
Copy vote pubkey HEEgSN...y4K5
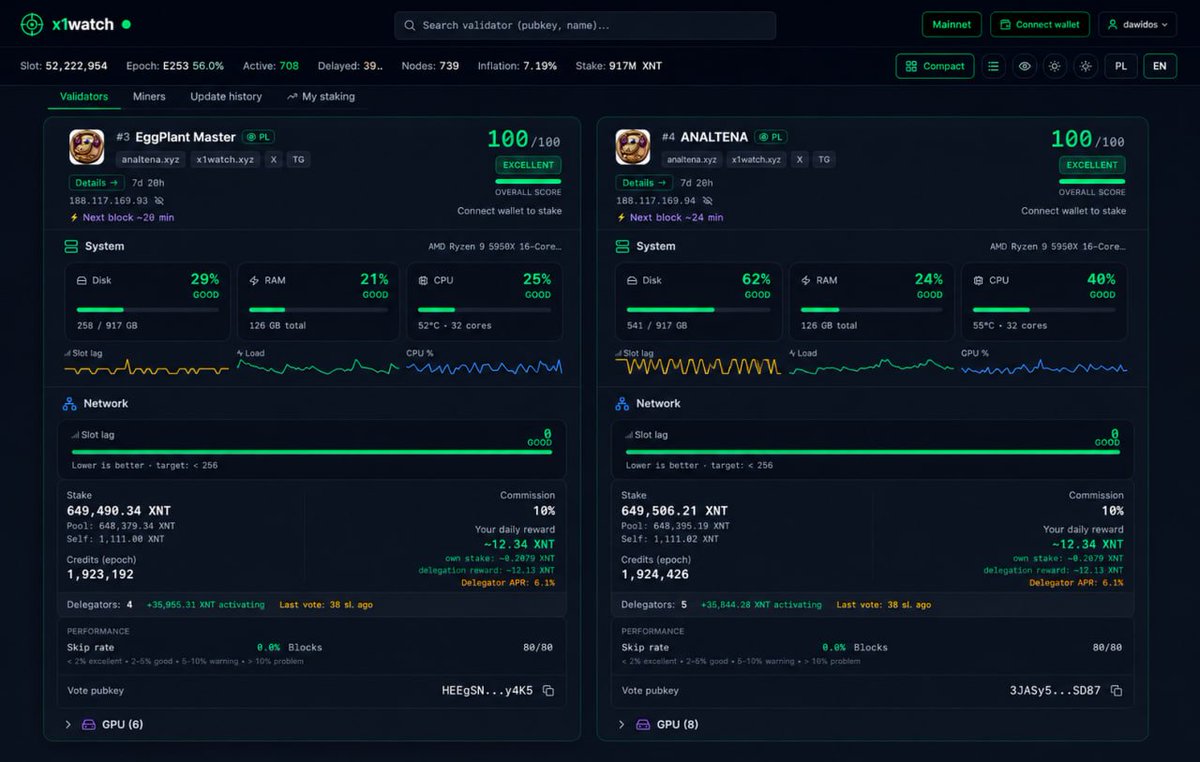tap(548, 691)
